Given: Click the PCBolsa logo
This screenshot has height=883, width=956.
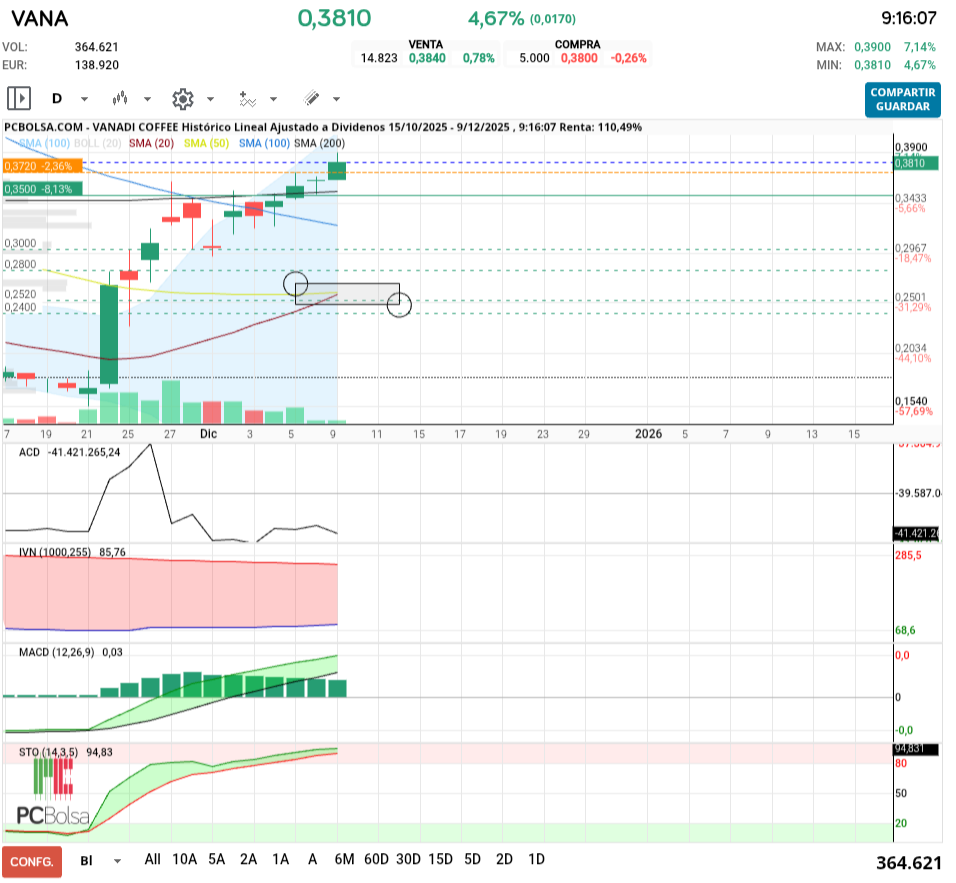Looking at the screenshot, I should (53, 792).
